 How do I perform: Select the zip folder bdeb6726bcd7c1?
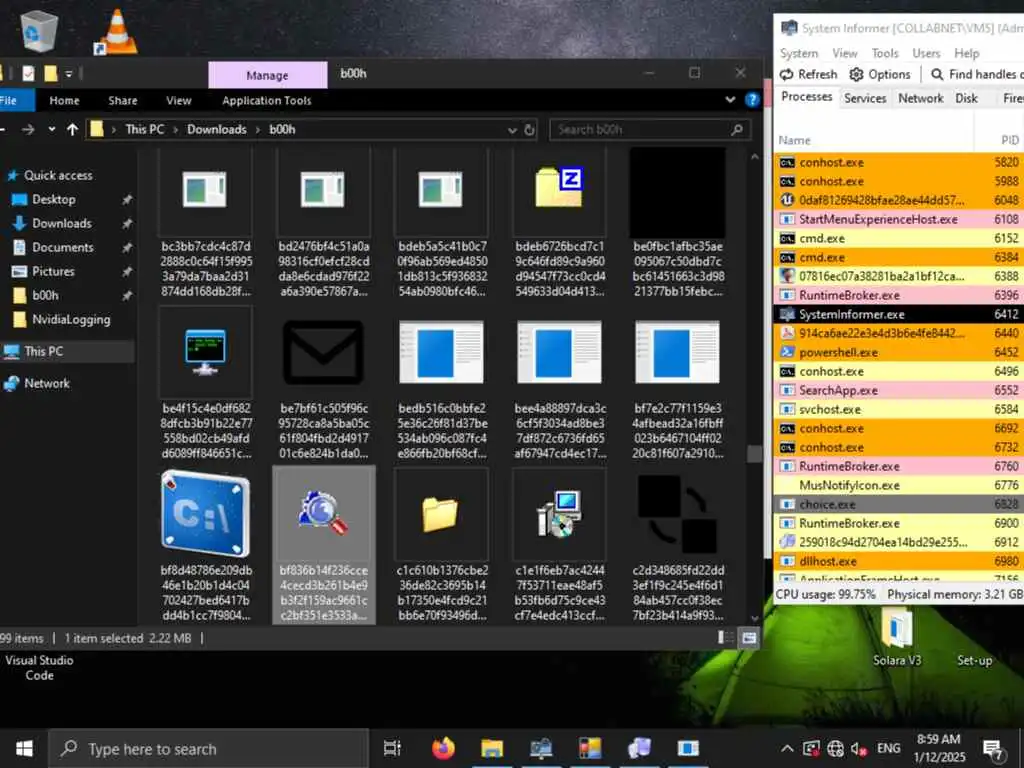click(x=559, y=189)
